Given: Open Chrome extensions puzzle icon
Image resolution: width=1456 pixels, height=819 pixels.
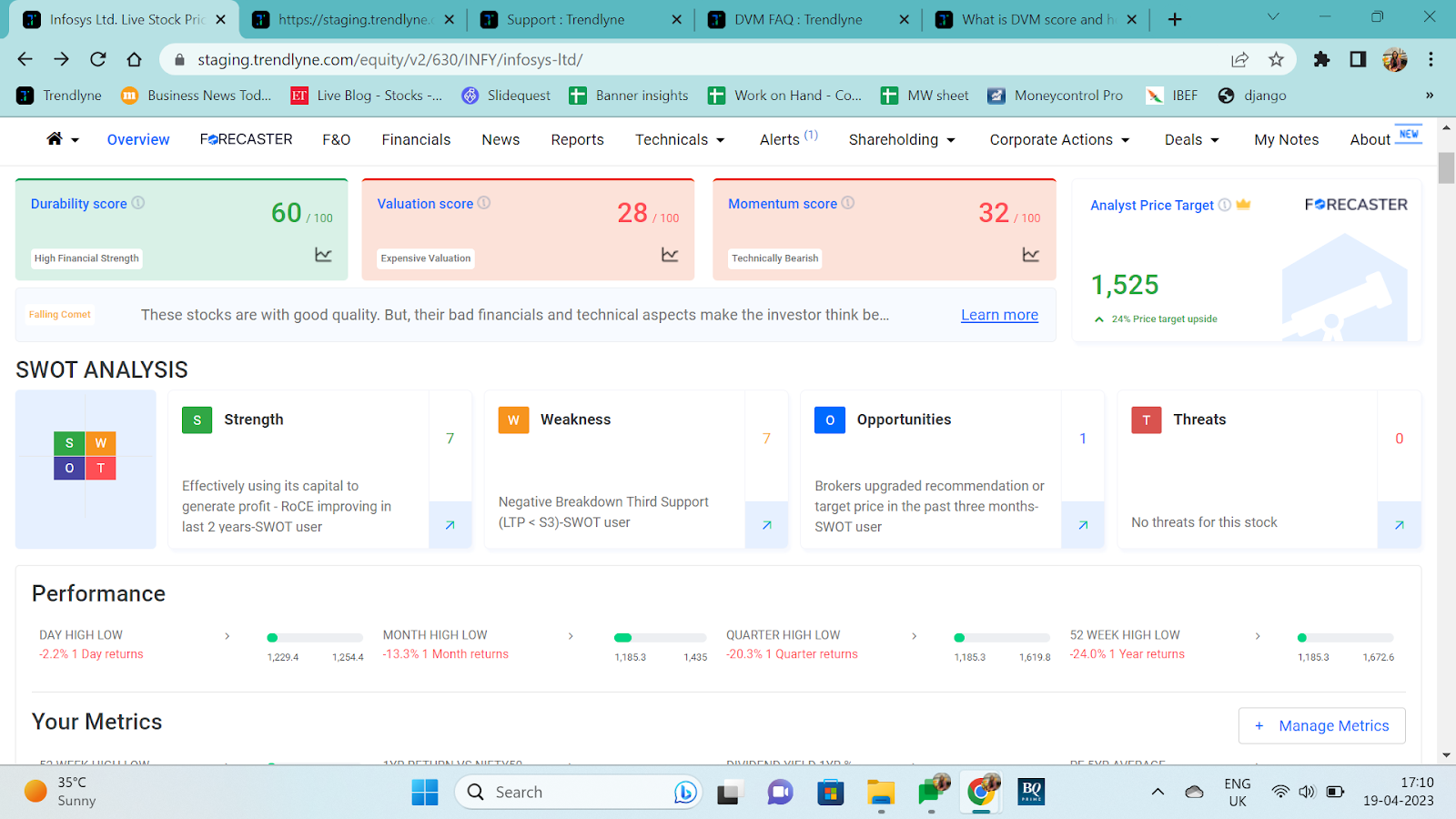Looking at the screenshot, I should pos(1321,59).
